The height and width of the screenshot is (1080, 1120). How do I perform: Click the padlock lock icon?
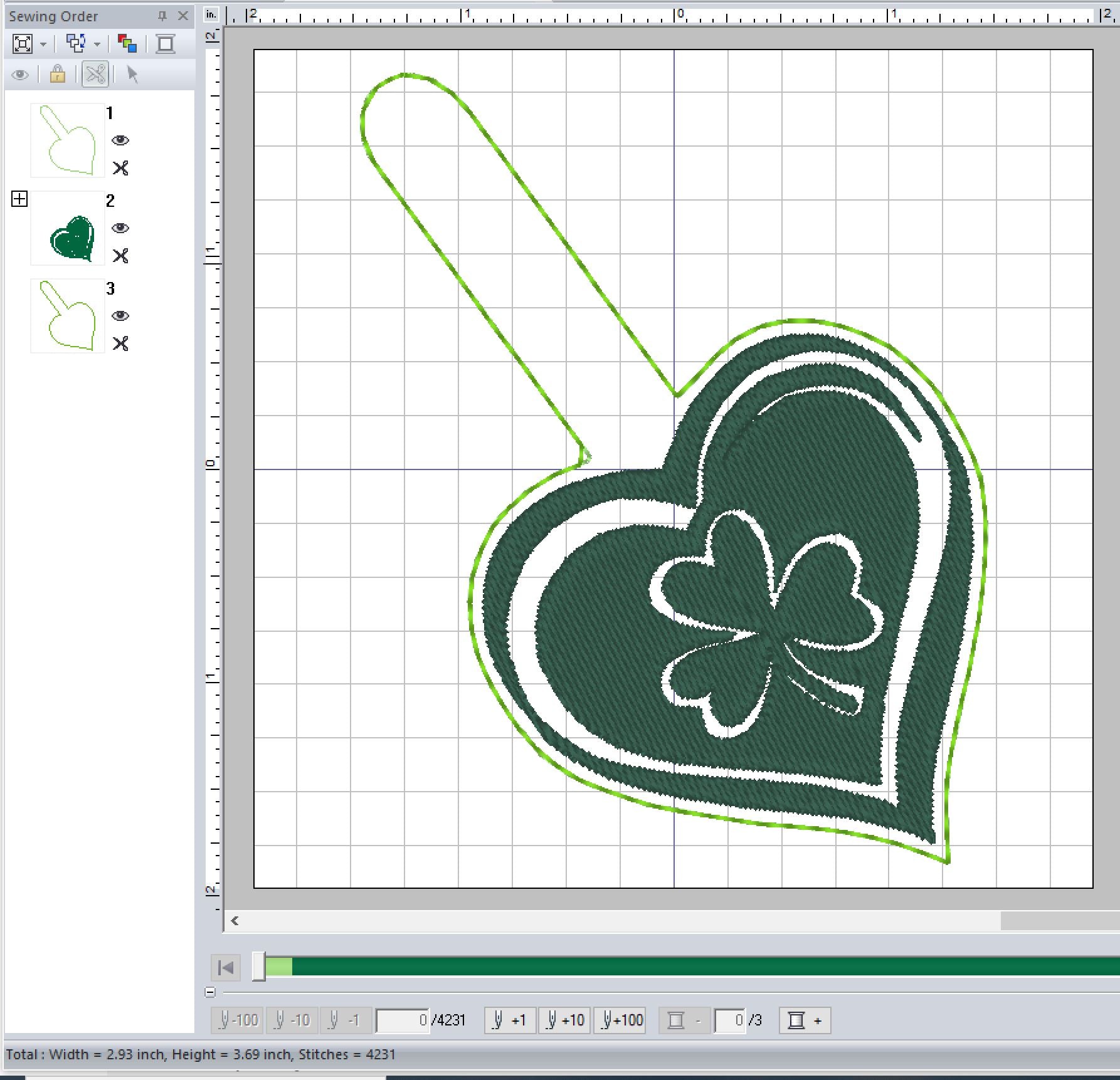click(58, 75)
